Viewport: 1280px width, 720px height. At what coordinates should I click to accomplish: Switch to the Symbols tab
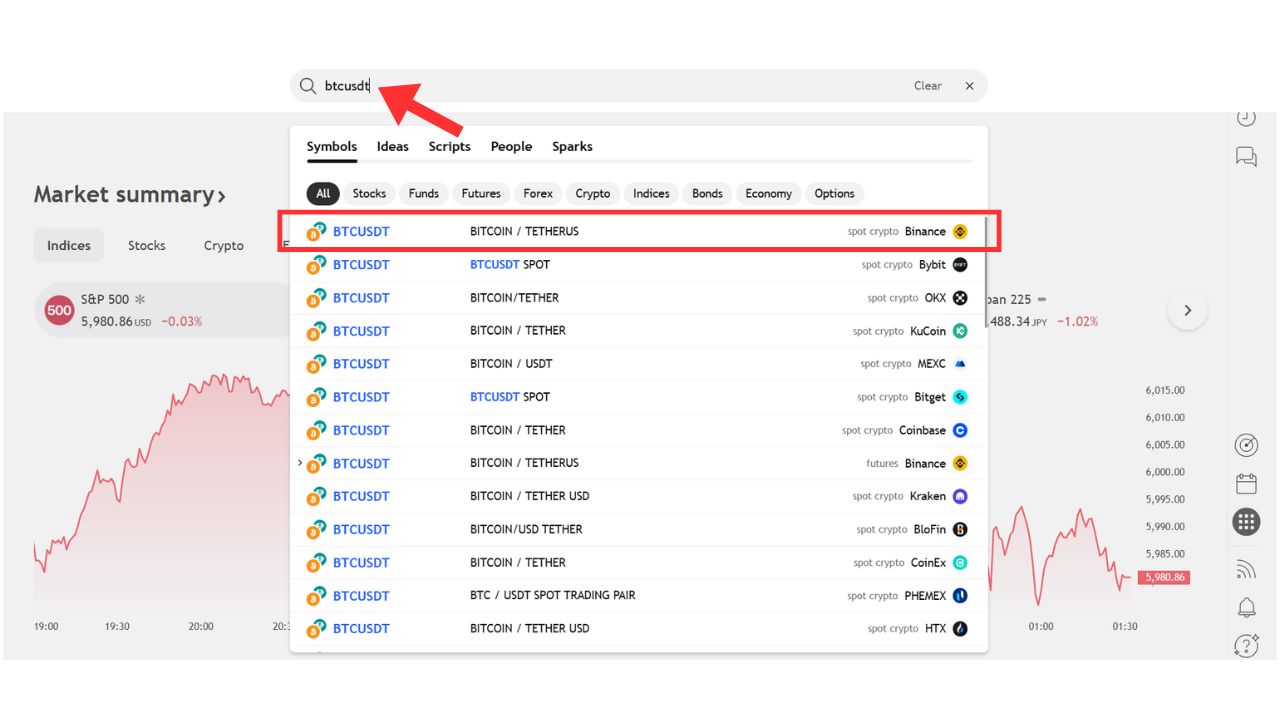[x=332, y=146]
